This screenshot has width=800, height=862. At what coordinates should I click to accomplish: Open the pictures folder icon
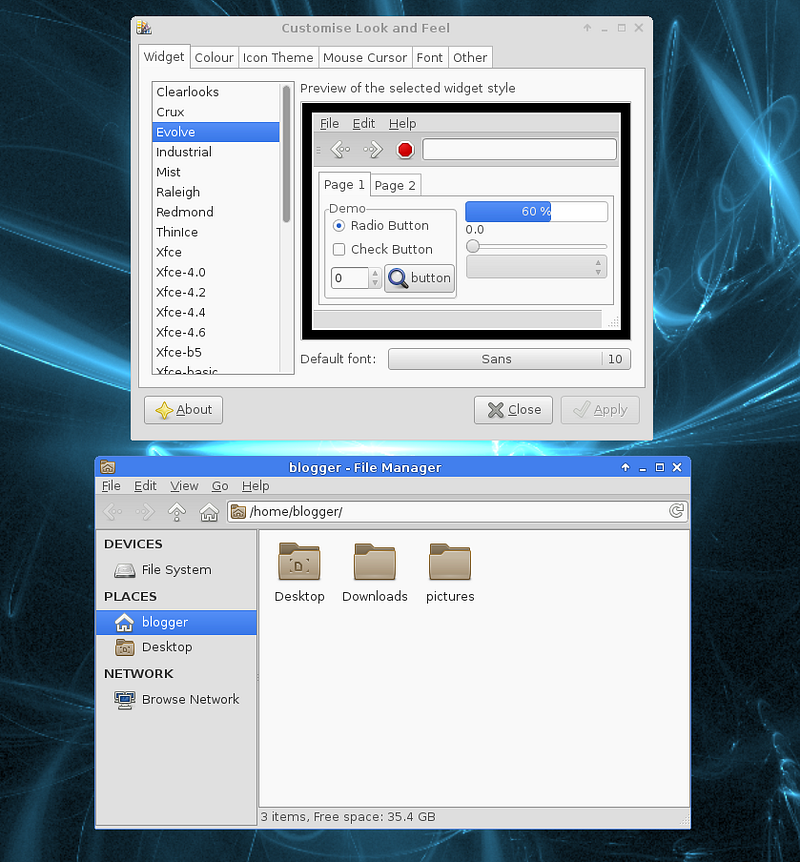pyautogui.click(x=450, y=561)
